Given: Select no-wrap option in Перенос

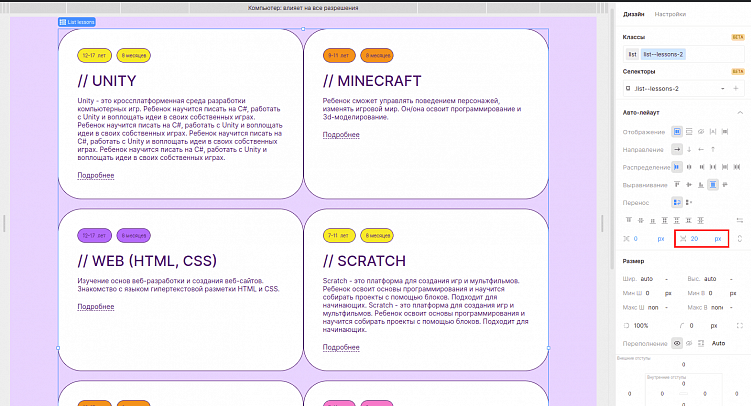Looking at the screenshot, I should [x=689, y=203].
